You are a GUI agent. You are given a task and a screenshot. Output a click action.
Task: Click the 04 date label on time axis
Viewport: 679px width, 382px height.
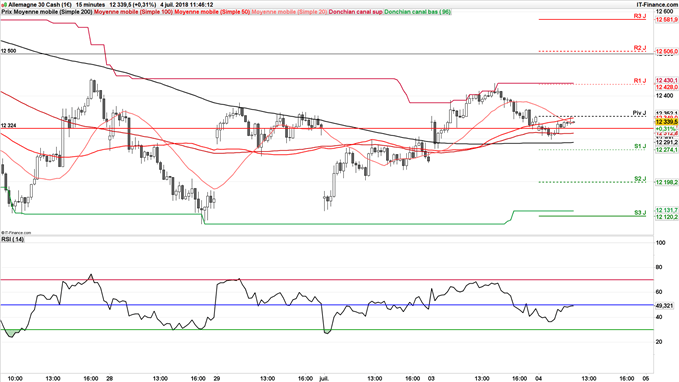coord(539,379)
